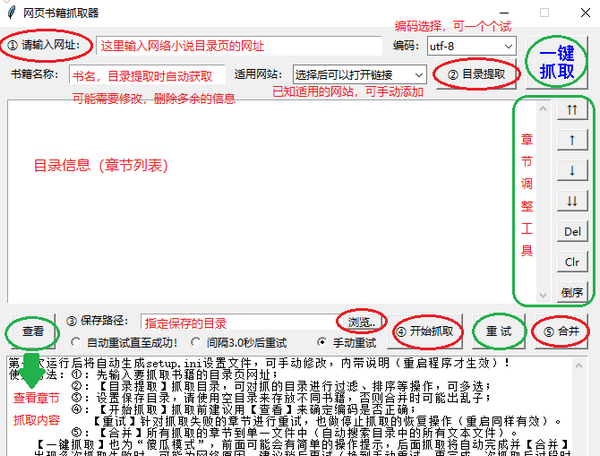The height and width of the screenshot is (456, 600).
Task: Expand the 适用网站 website dropdown
Action: (x=359, y=74)
